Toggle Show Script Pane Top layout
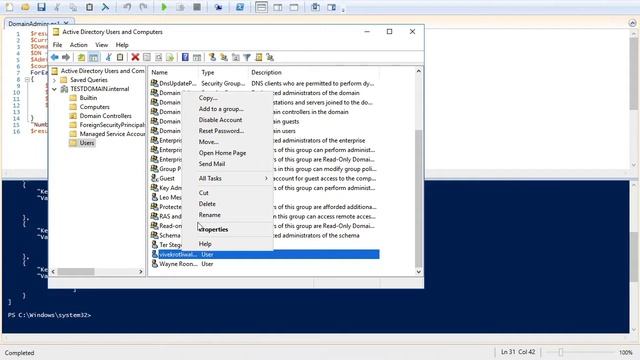Screen dimensions: 640x360 [x=262, y=7]
